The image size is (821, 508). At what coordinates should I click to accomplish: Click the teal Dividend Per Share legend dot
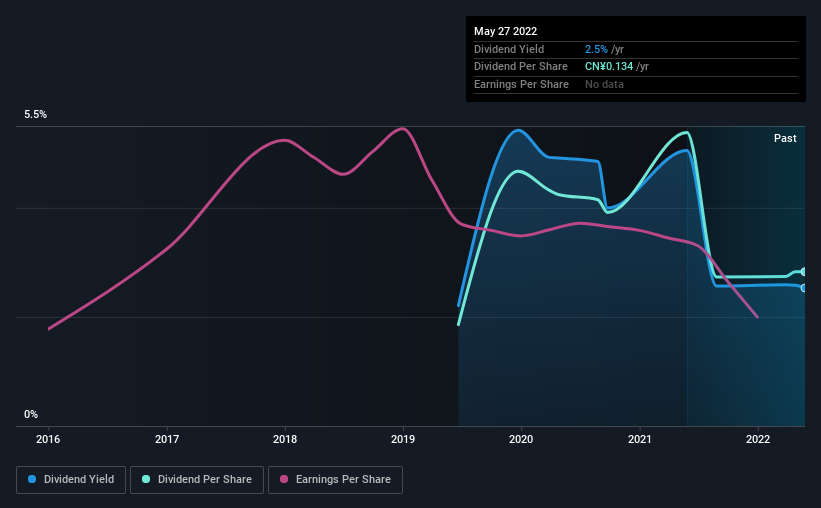click(146, 479)
